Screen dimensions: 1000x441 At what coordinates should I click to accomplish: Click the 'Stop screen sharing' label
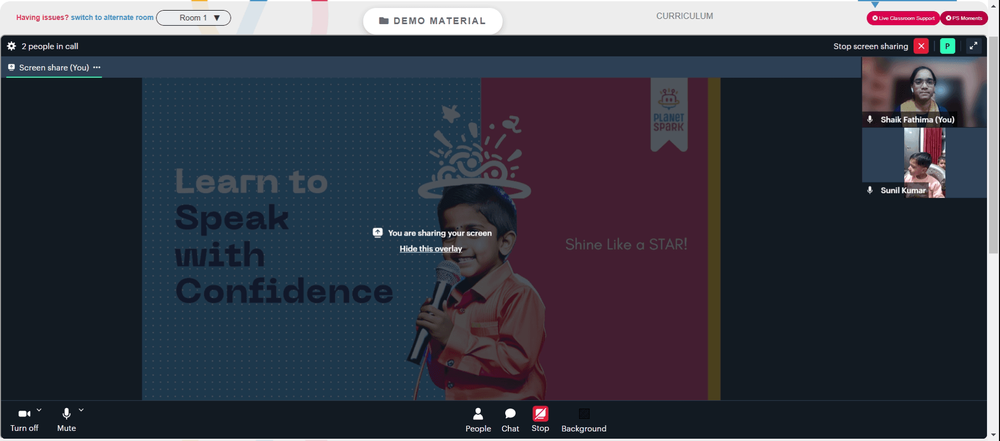(x=871, y=47)
